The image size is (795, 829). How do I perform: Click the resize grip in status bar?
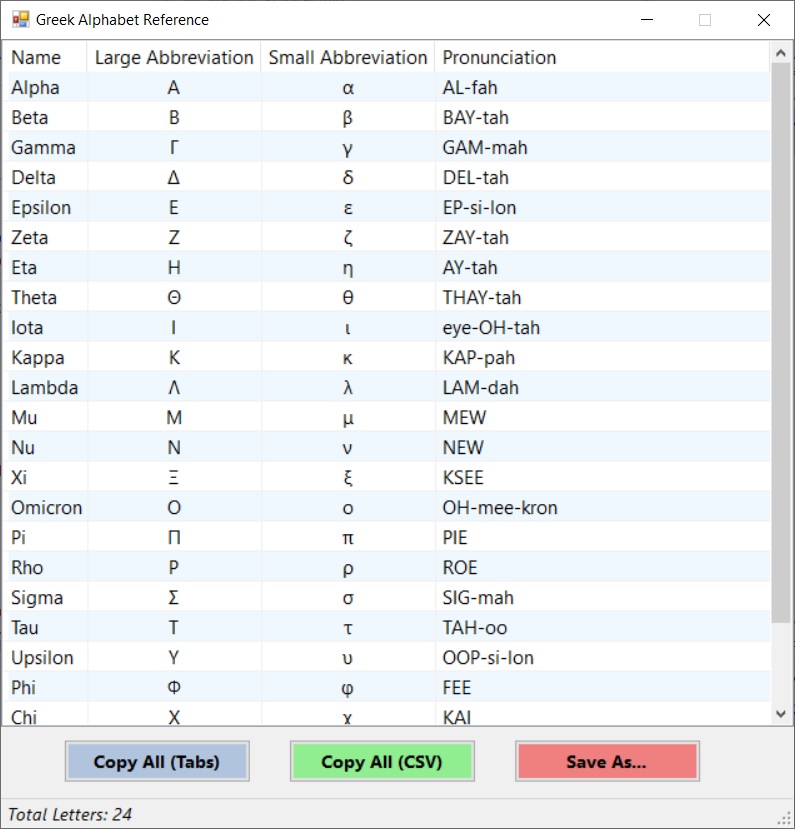coord(785,819)
